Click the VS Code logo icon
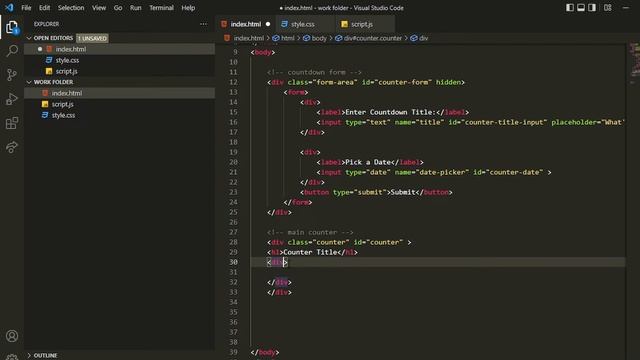Viewport: 640px width, 360px height. point(9,7)
